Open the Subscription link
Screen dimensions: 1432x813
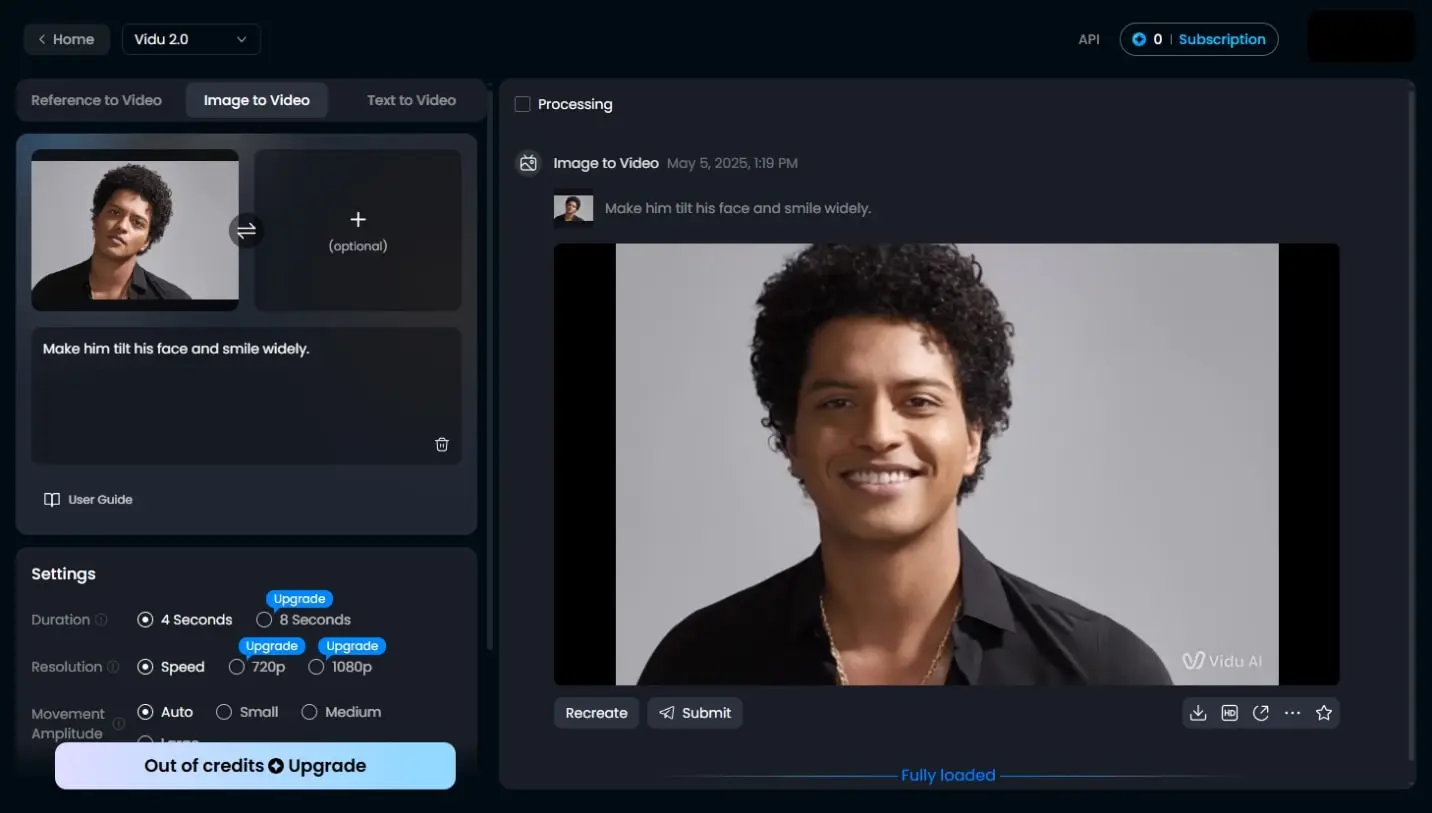(x=1222, y=40)
